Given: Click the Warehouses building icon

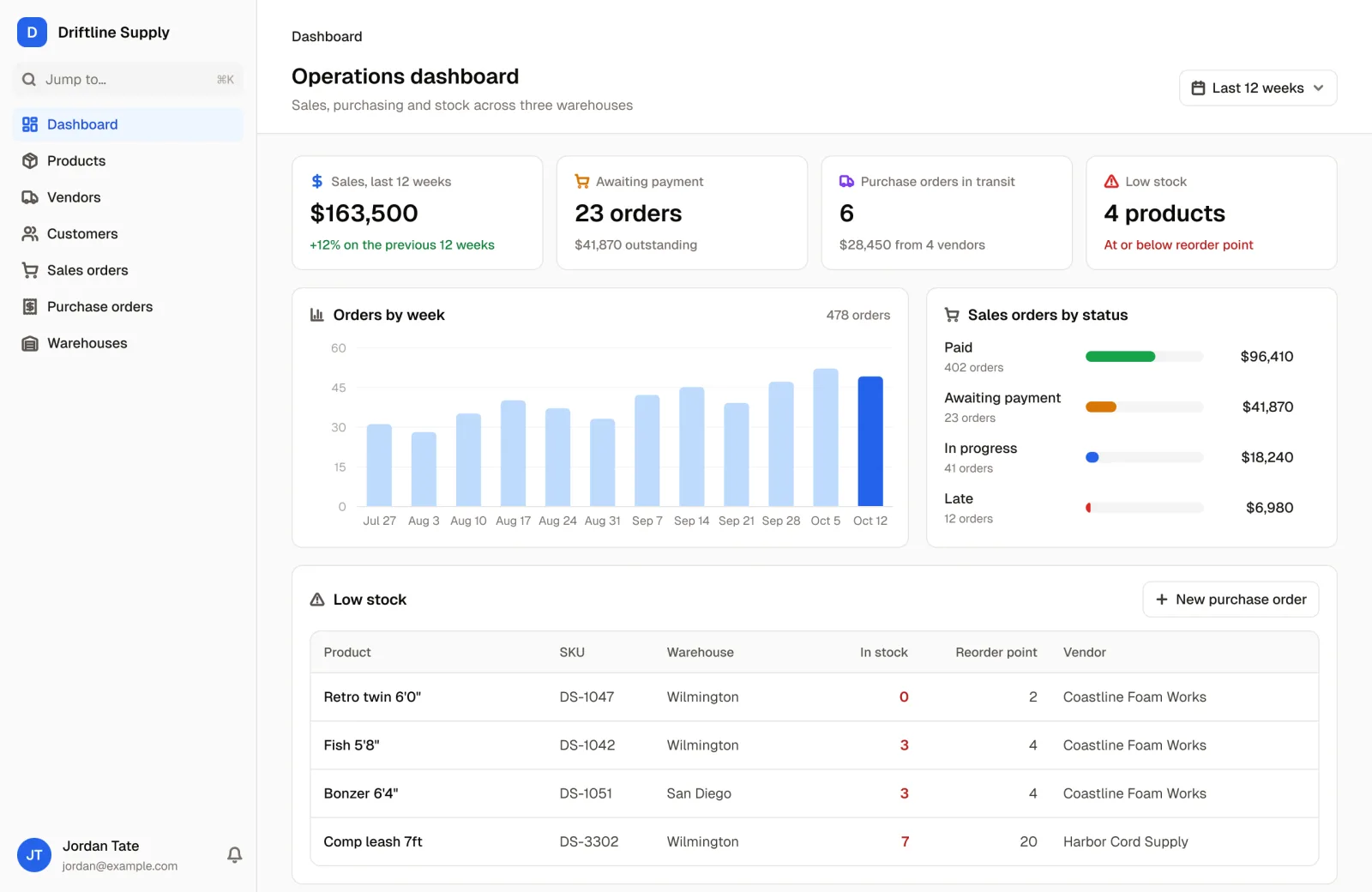Looking at the screenshot, I should coord(30,343).
